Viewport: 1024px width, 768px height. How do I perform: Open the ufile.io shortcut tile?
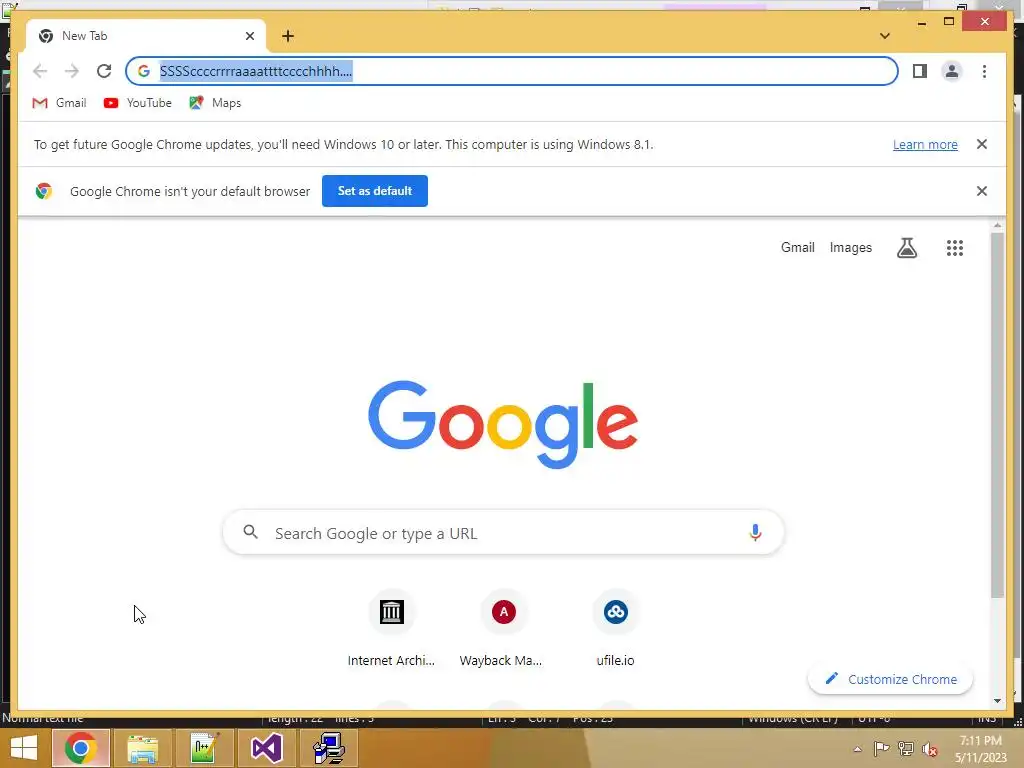coord(615,628)
